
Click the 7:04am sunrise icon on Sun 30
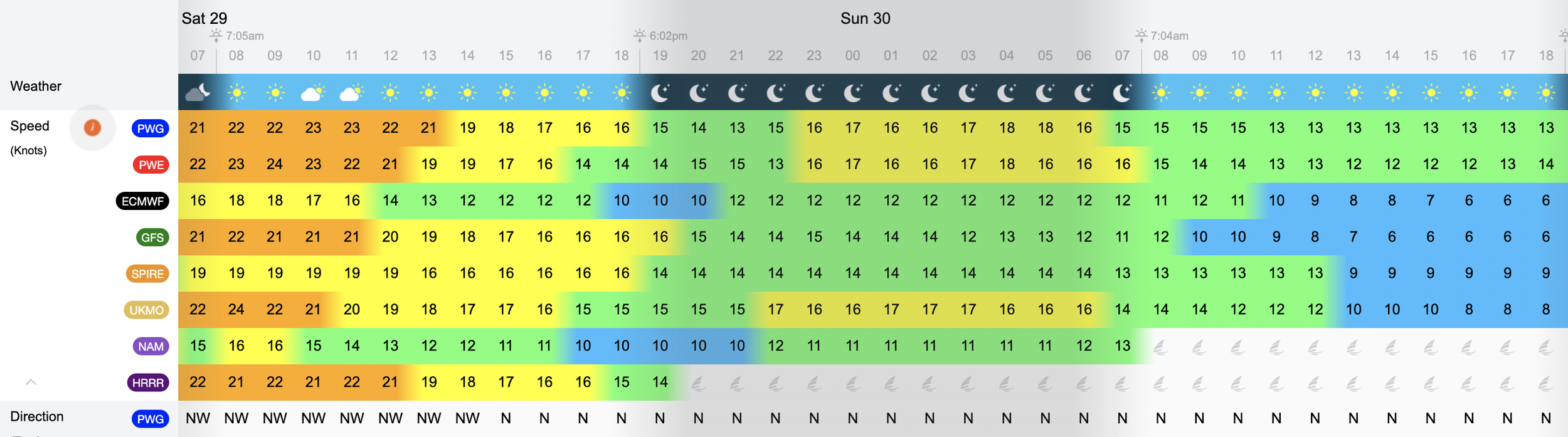1141,36
